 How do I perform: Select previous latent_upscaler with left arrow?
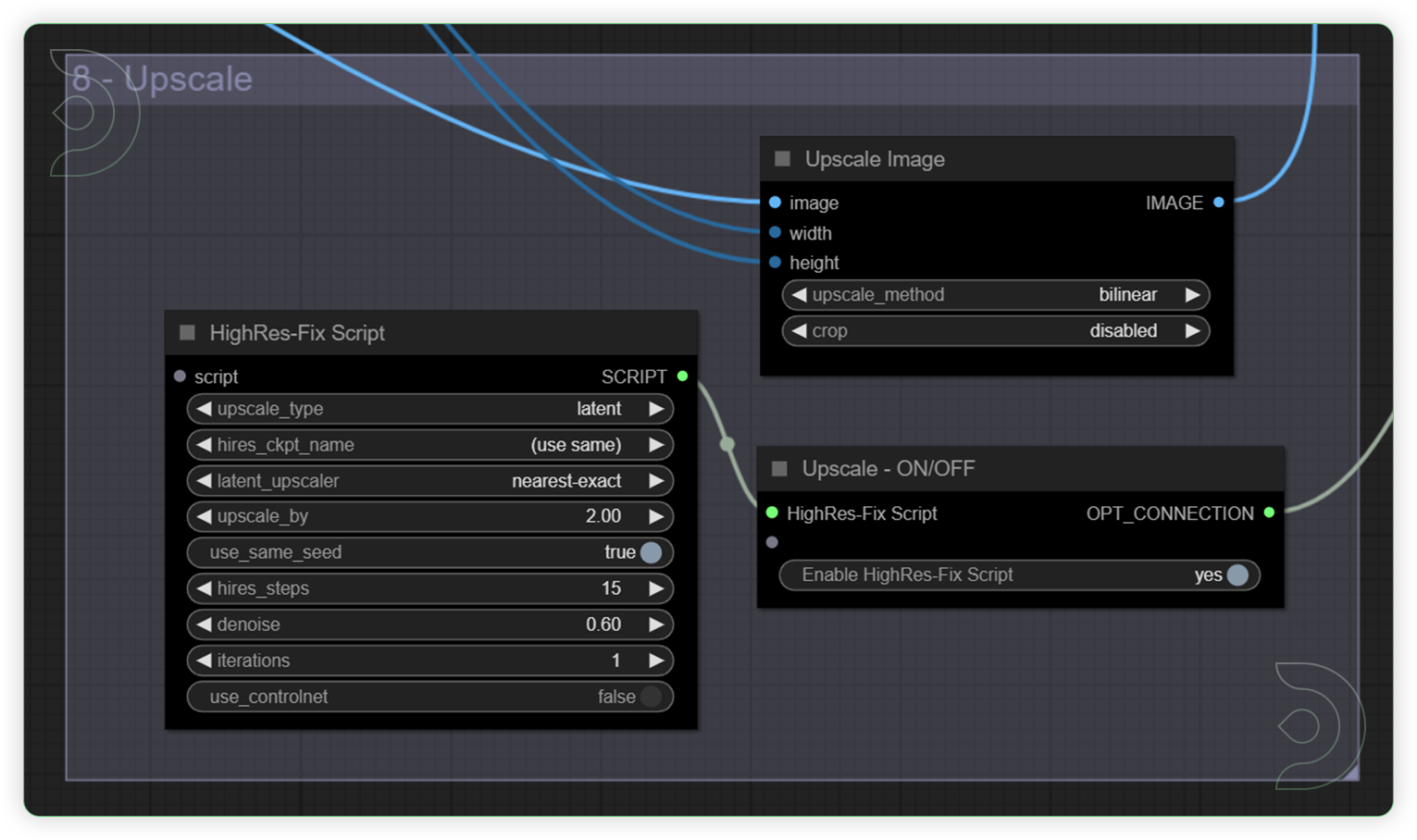204,480
